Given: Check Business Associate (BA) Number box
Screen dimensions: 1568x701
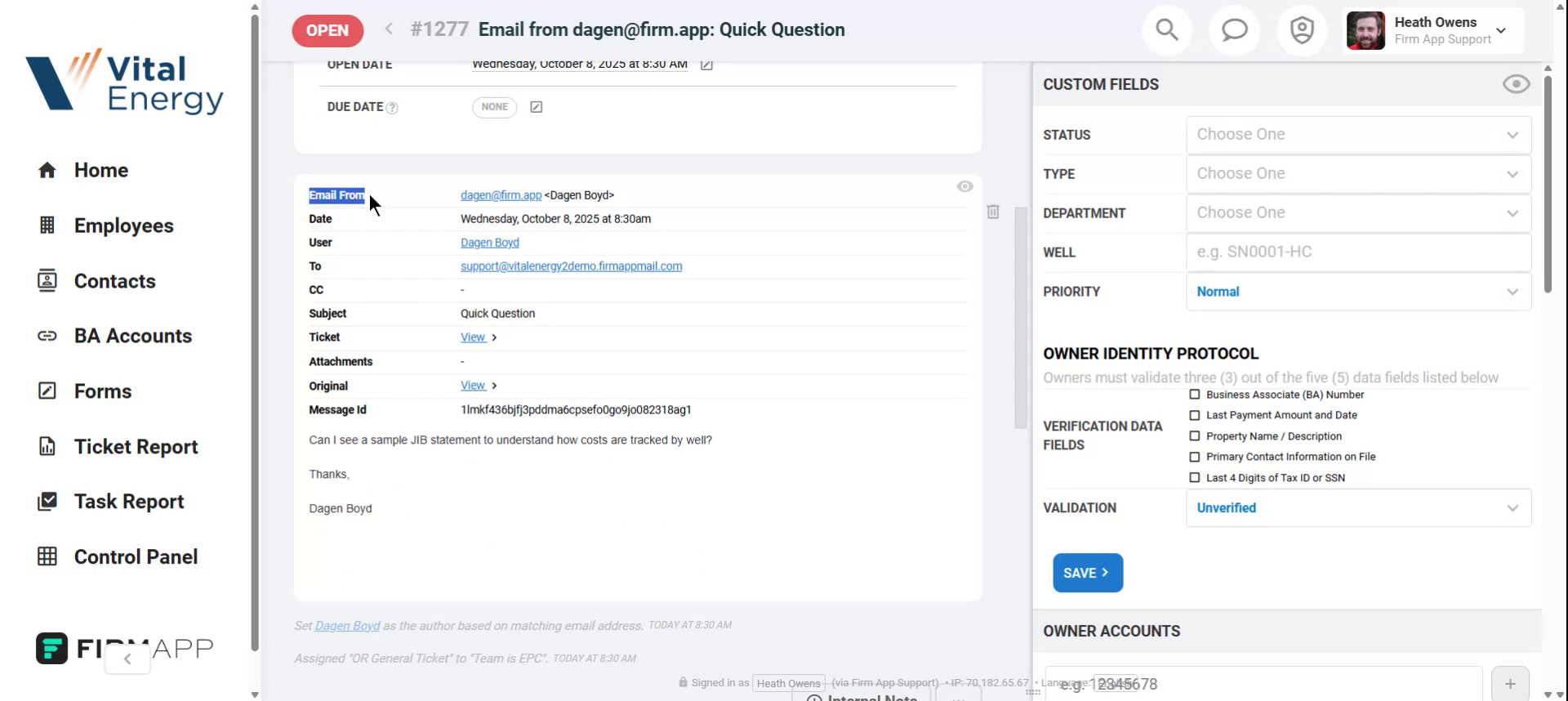Looking at the screenshot, I should pos(1195,395).
